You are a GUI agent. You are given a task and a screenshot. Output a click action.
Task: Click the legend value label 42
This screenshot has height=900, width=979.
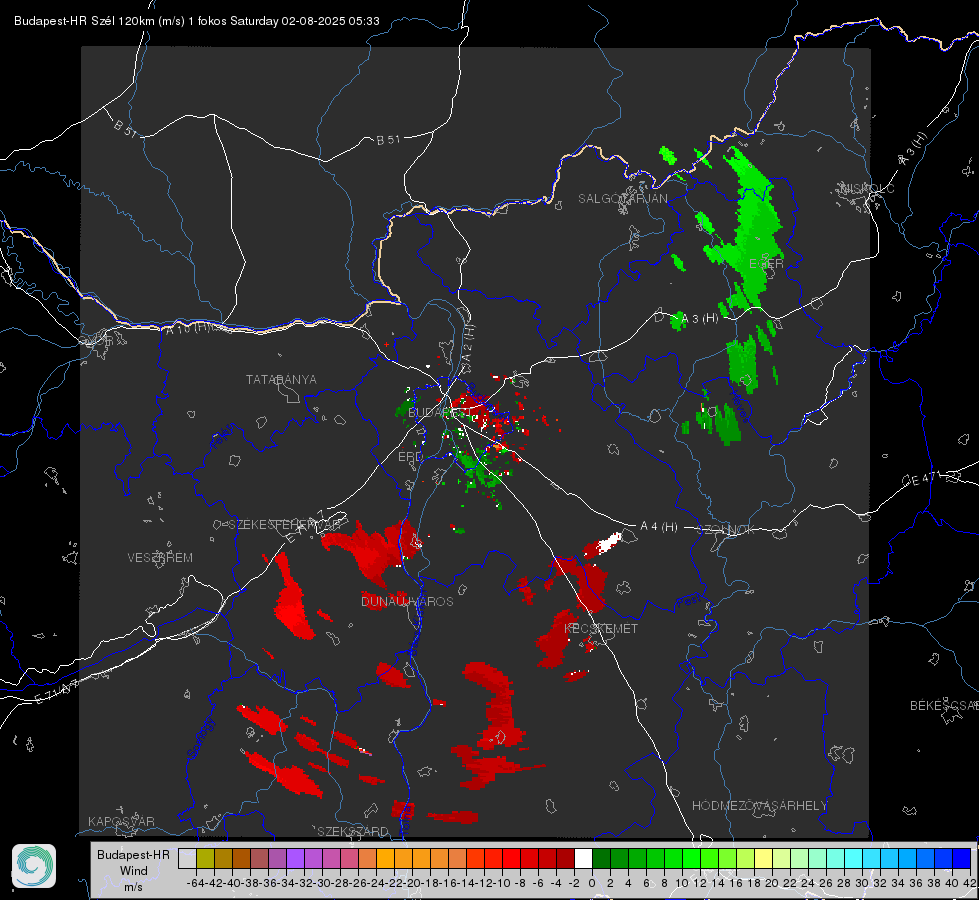970,883
